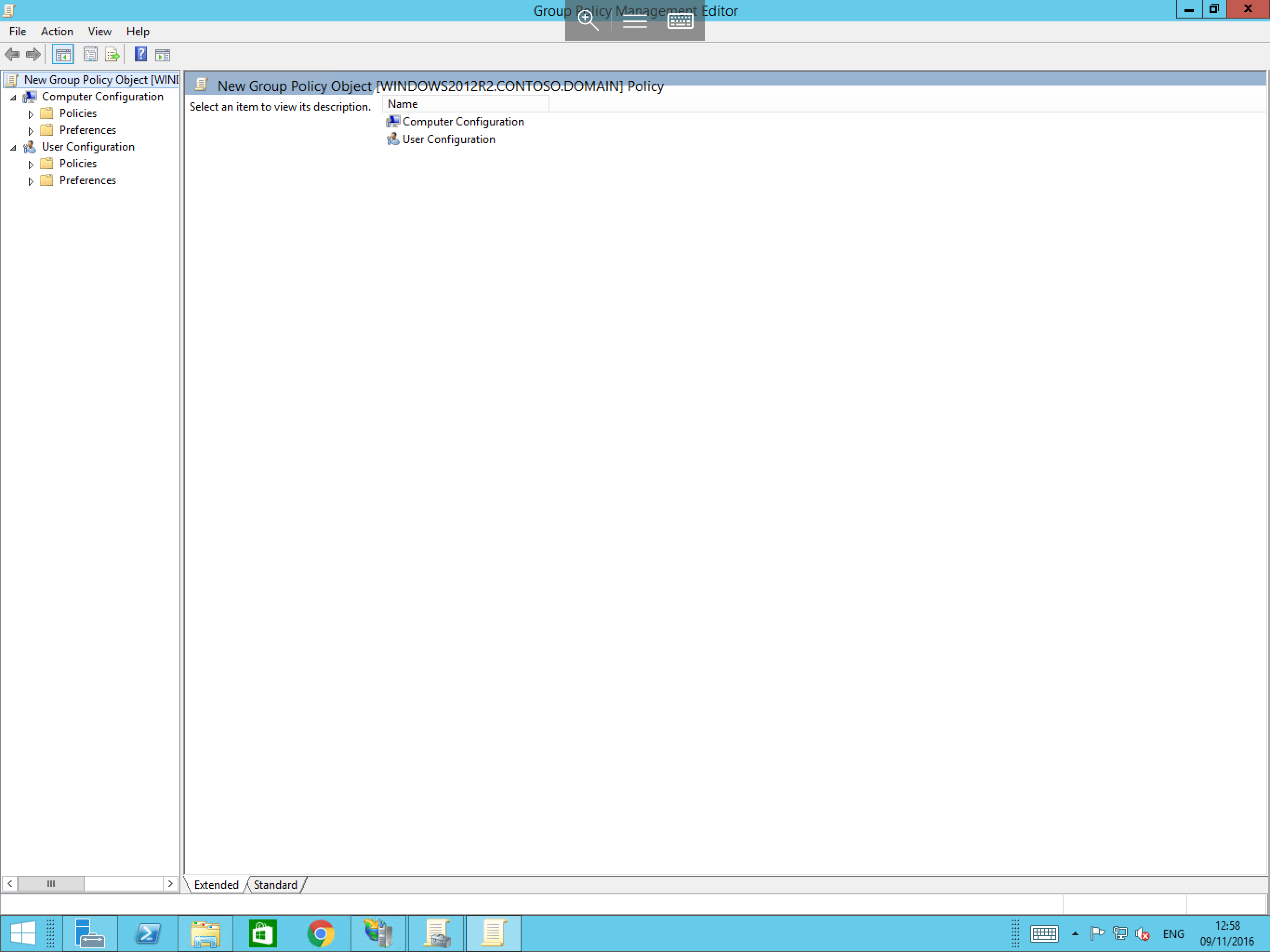Click the User Configuration icon in the list pane
Image resolution: width=1270 pixels, height=952 pixels.
pyautogui.click(x=393, y=139)
